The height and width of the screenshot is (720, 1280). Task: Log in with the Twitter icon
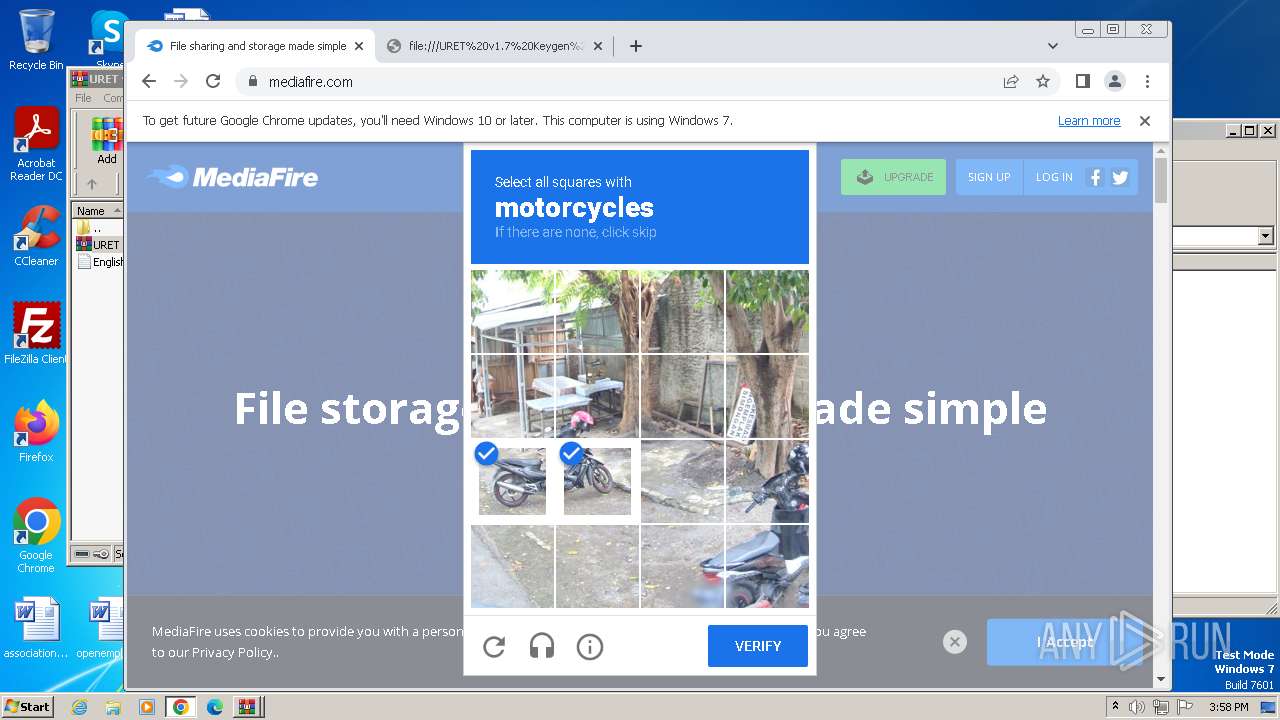(x=1120, y=177)
